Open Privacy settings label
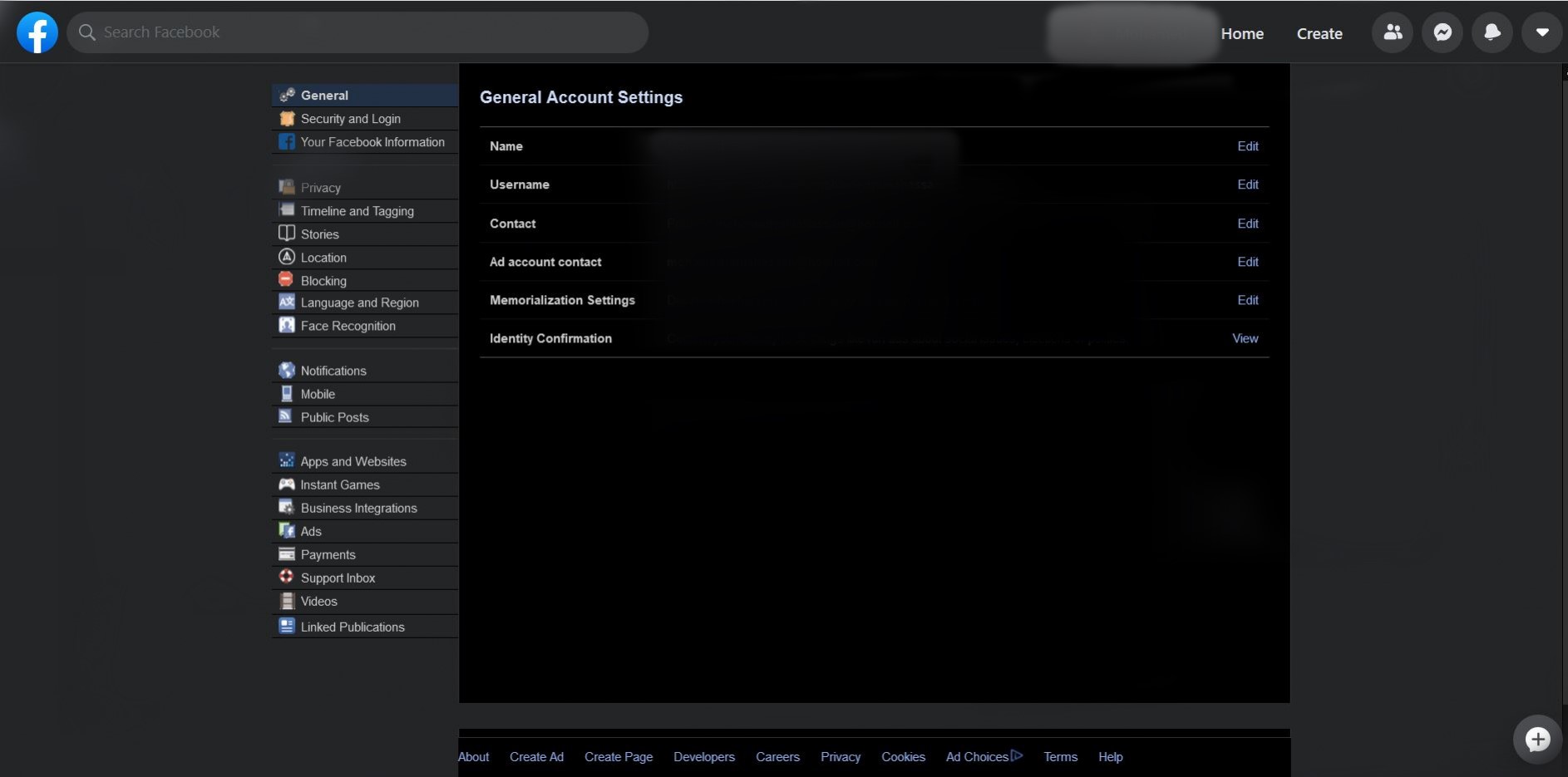The image size is (1568, 777). 321,188
